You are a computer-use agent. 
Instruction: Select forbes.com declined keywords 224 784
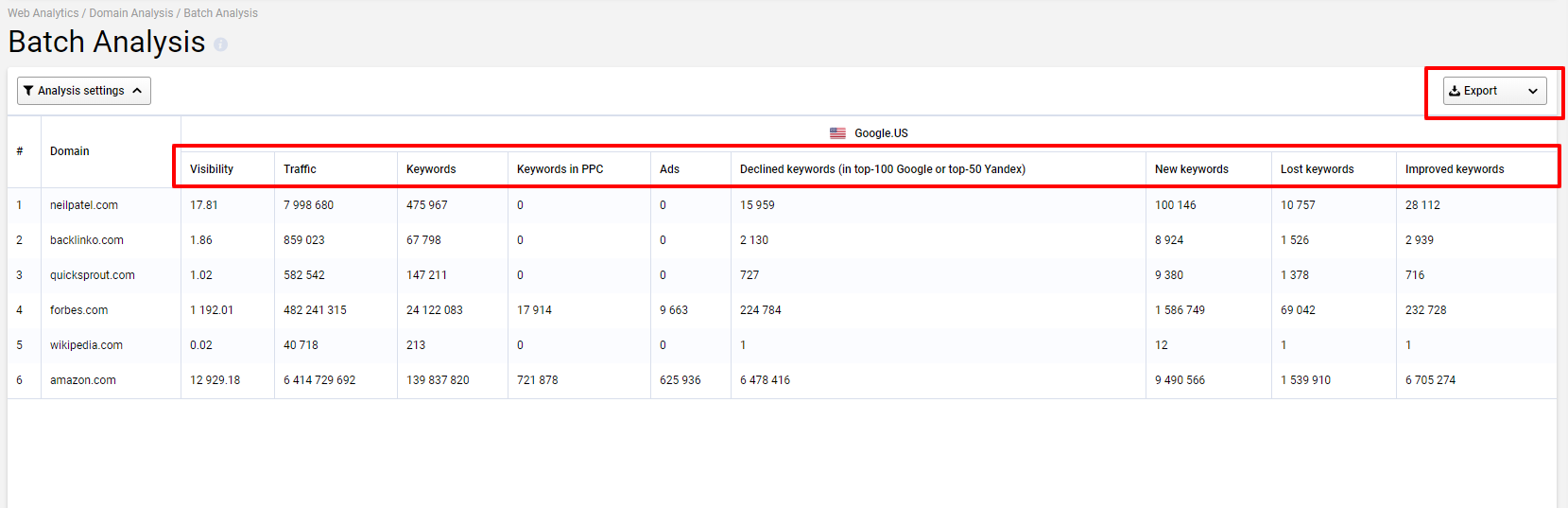pyautogui.click(x=761, y=310)
